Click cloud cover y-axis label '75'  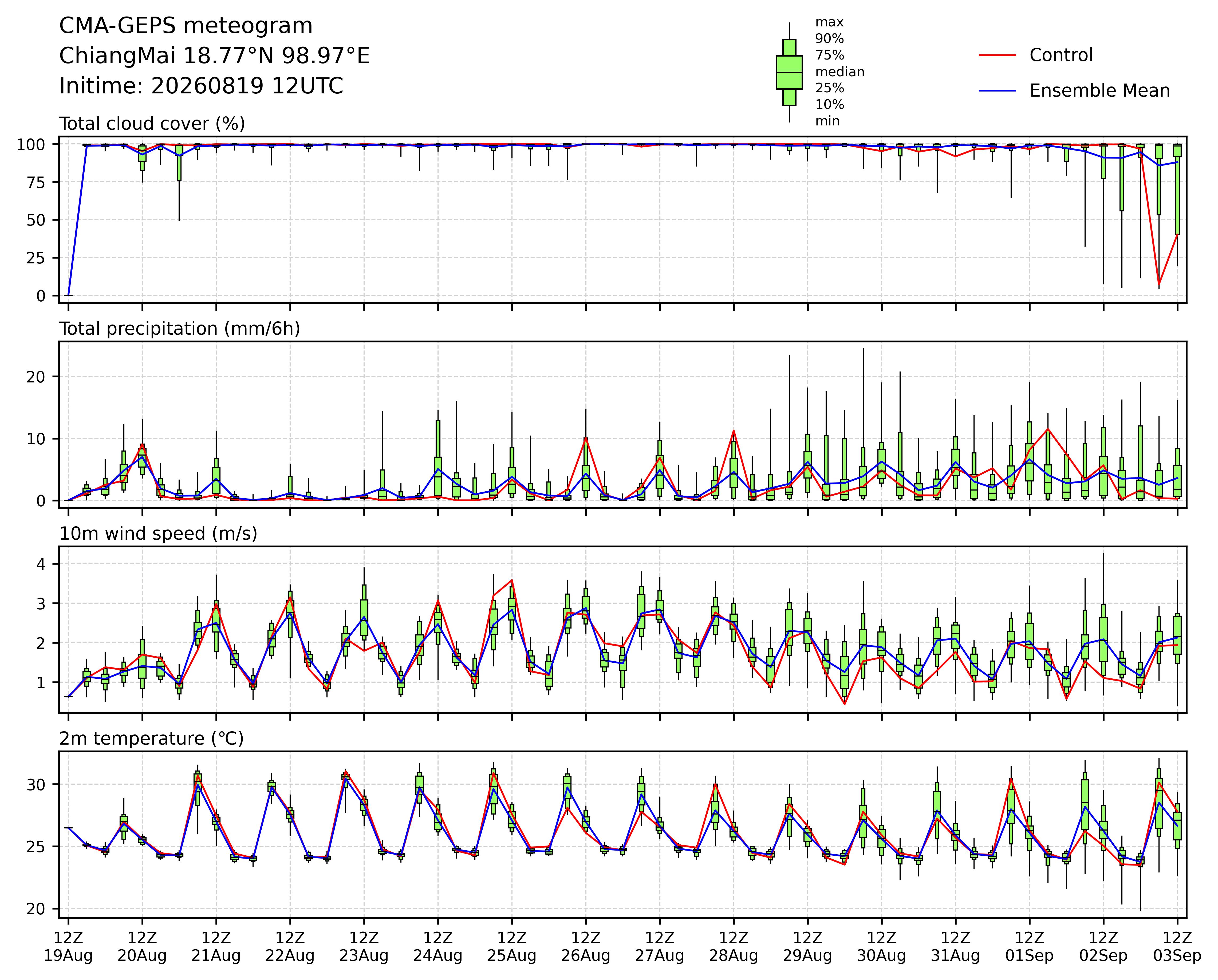point(36,182)
